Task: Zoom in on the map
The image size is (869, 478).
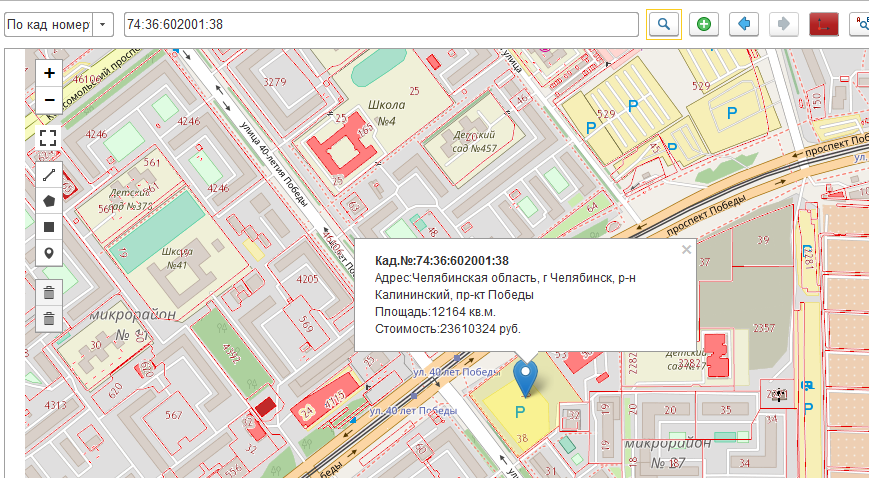Action: pos(49,73)
